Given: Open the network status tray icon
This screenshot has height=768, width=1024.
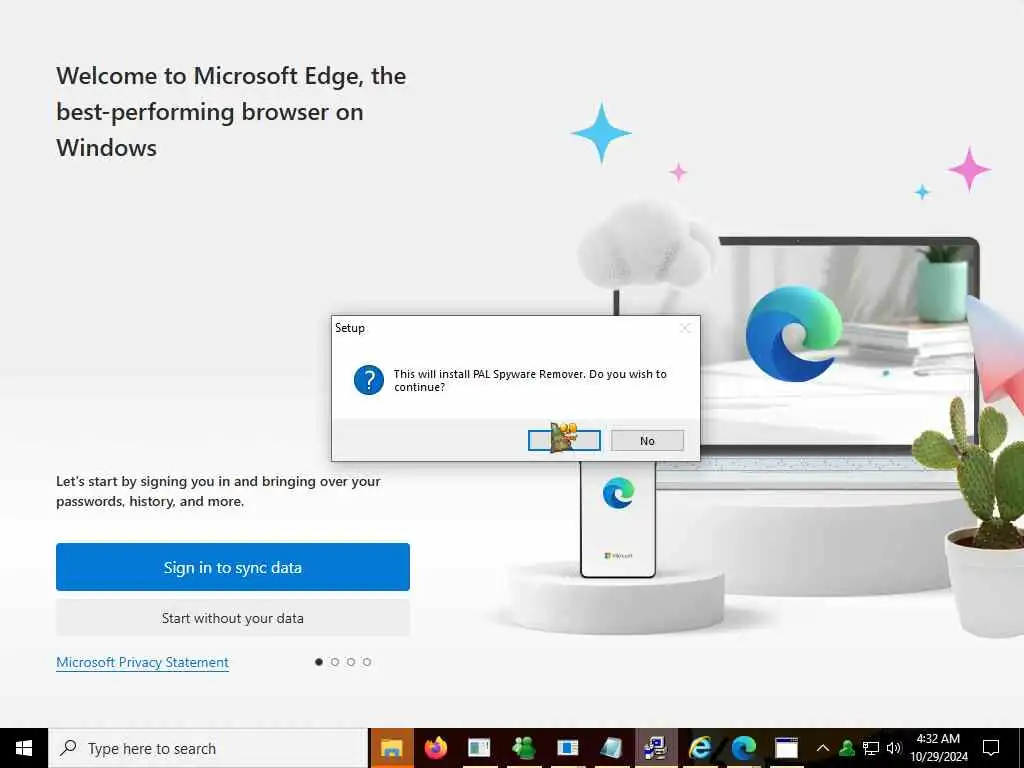Looking at the screenshot, I should pyautogui.click(x=871, y=748).
